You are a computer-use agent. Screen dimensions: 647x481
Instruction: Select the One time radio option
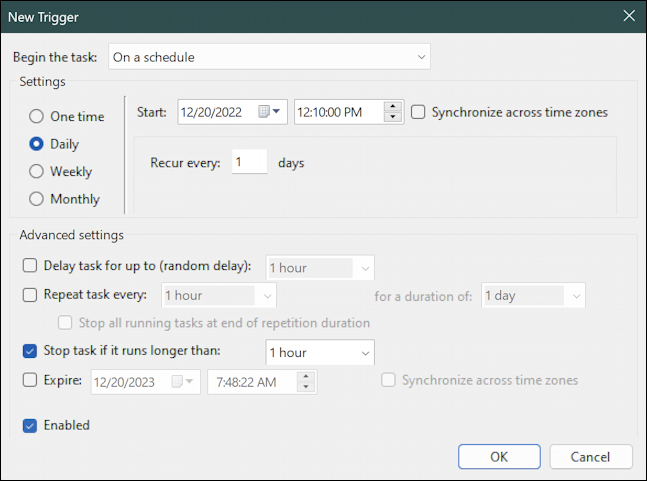point(36,116)
